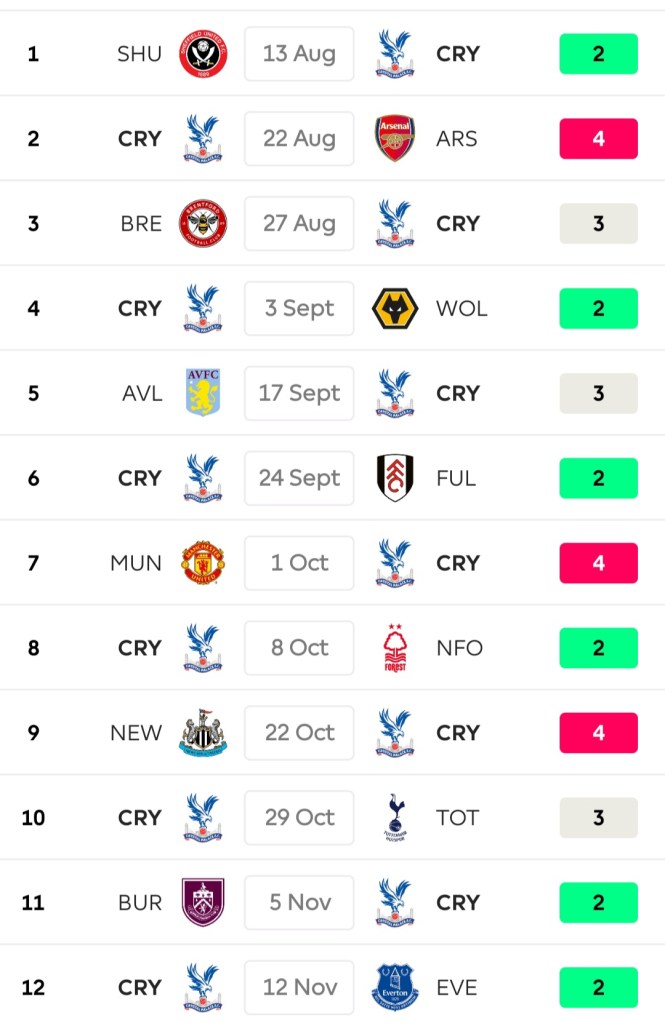The height and width of the screenshot is (1023, 665).
Task: Click the Wolves club crest
Action: tap(395, 309)
